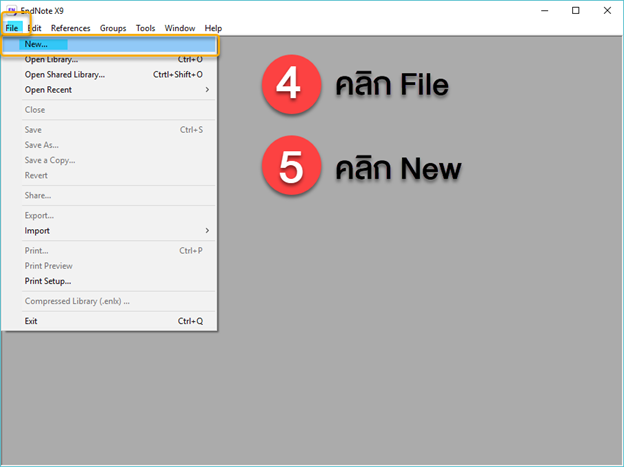Click the red step 5 circle marker
This screenshot has height=467, width=624.
pyautogui.click(x=290, y=167)
